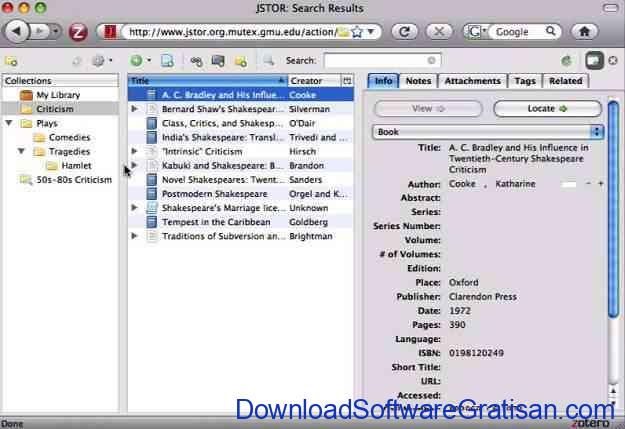Open the Actions gear menu
This screenshot has height=429, width=625.
pyautogui.click(x=98, y=61)
